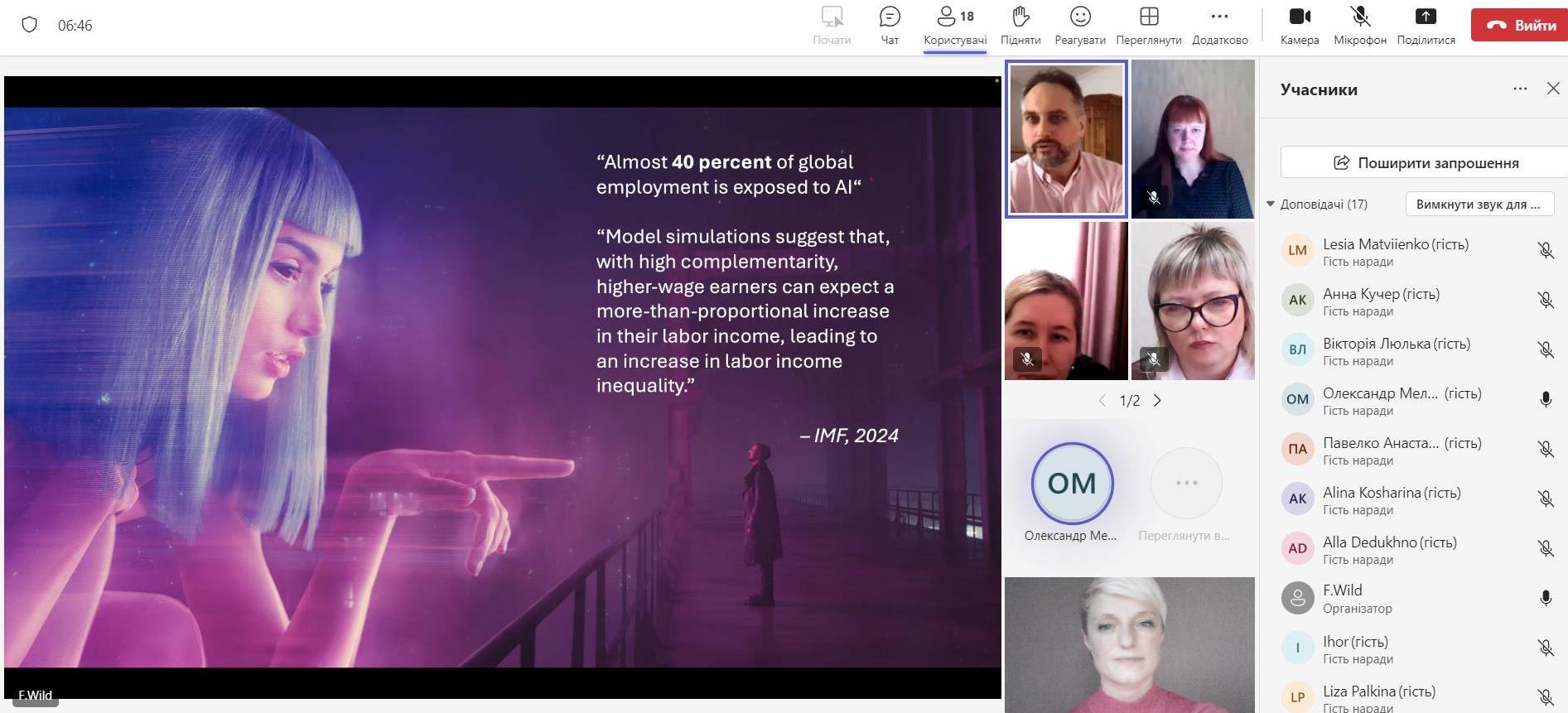Click name Lesia Matviienko (гість)
1568x713 pixels.
(1396, 243)
